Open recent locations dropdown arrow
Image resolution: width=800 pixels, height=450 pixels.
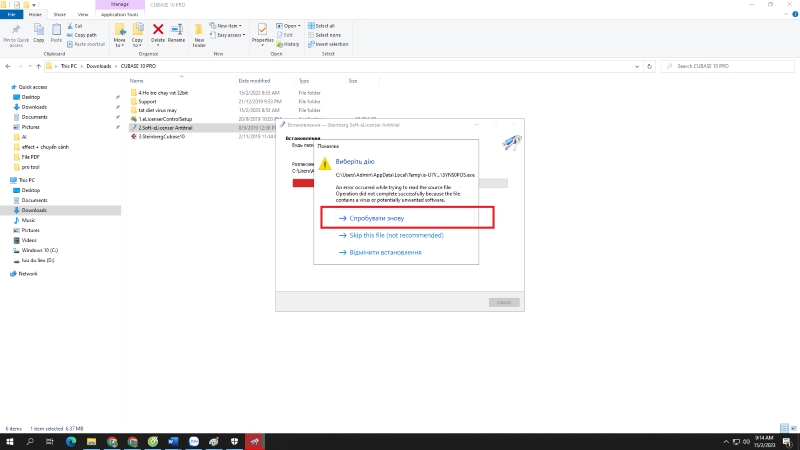tap(30, 66)
